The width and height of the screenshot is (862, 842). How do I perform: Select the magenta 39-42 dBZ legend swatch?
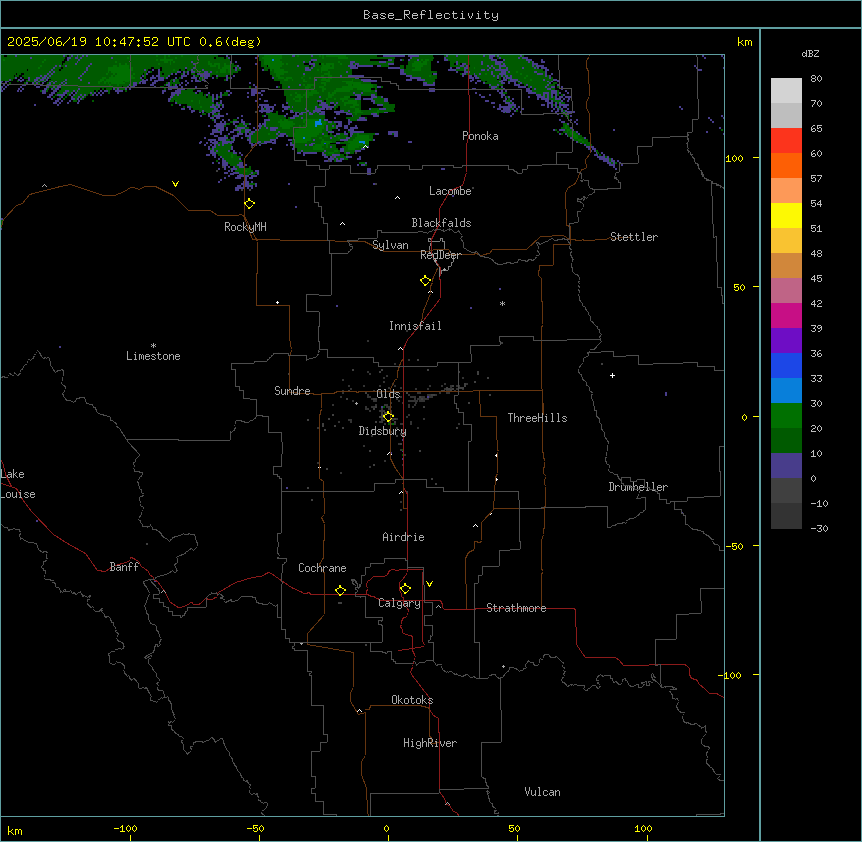coord(786,315)
